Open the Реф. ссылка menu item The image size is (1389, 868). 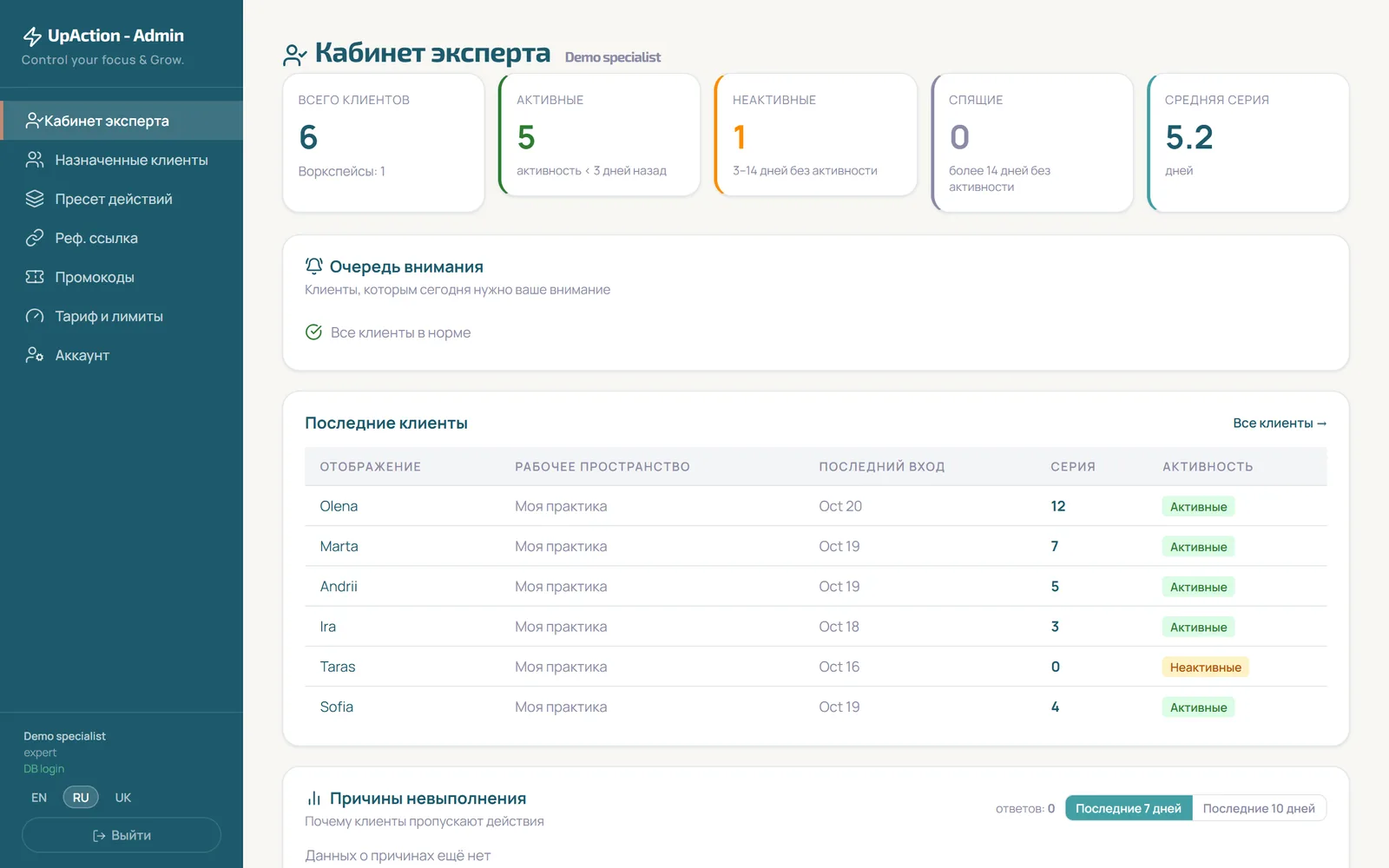[122, 238]
